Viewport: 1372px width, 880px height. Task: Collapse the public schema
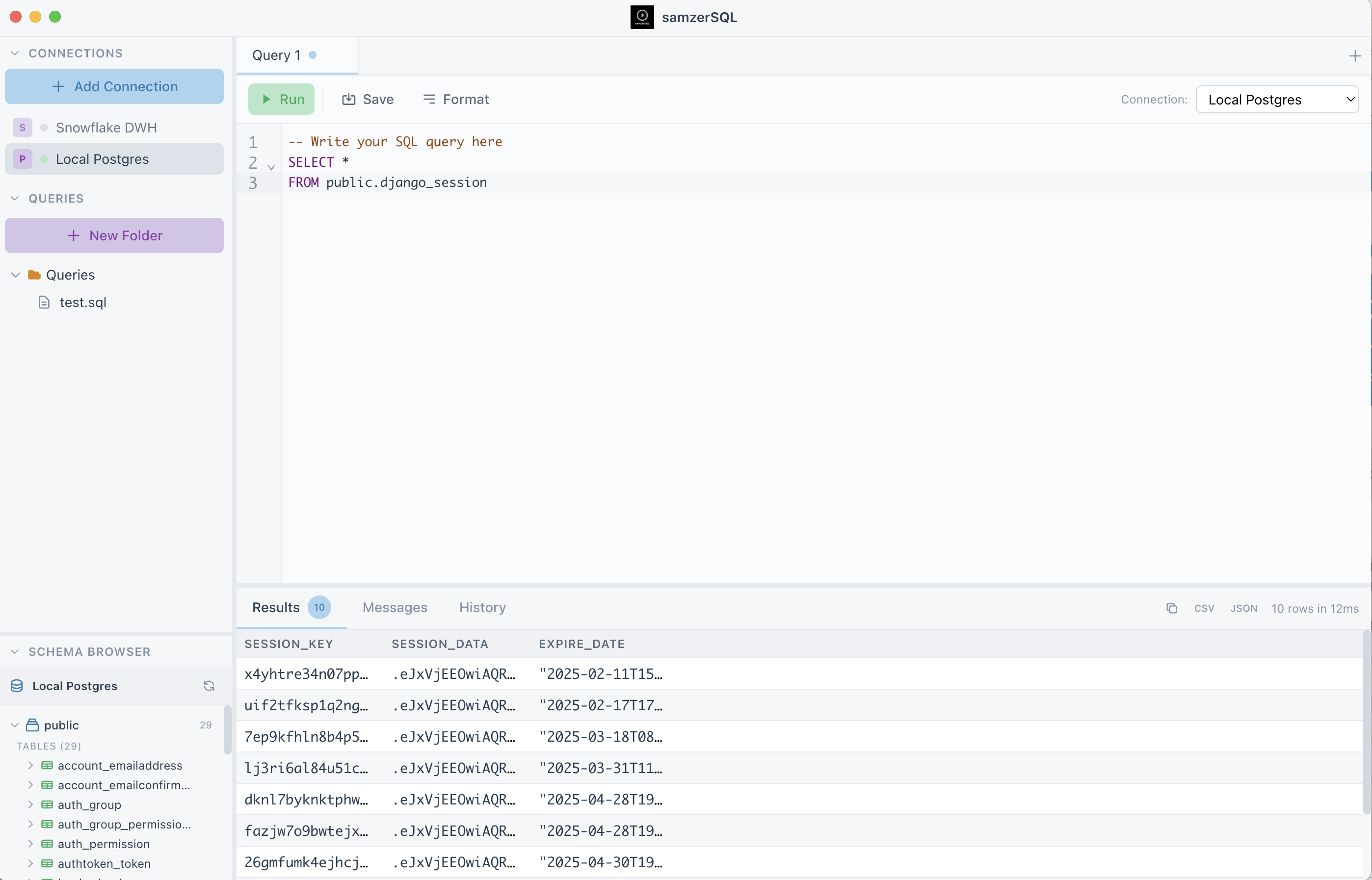14,725
